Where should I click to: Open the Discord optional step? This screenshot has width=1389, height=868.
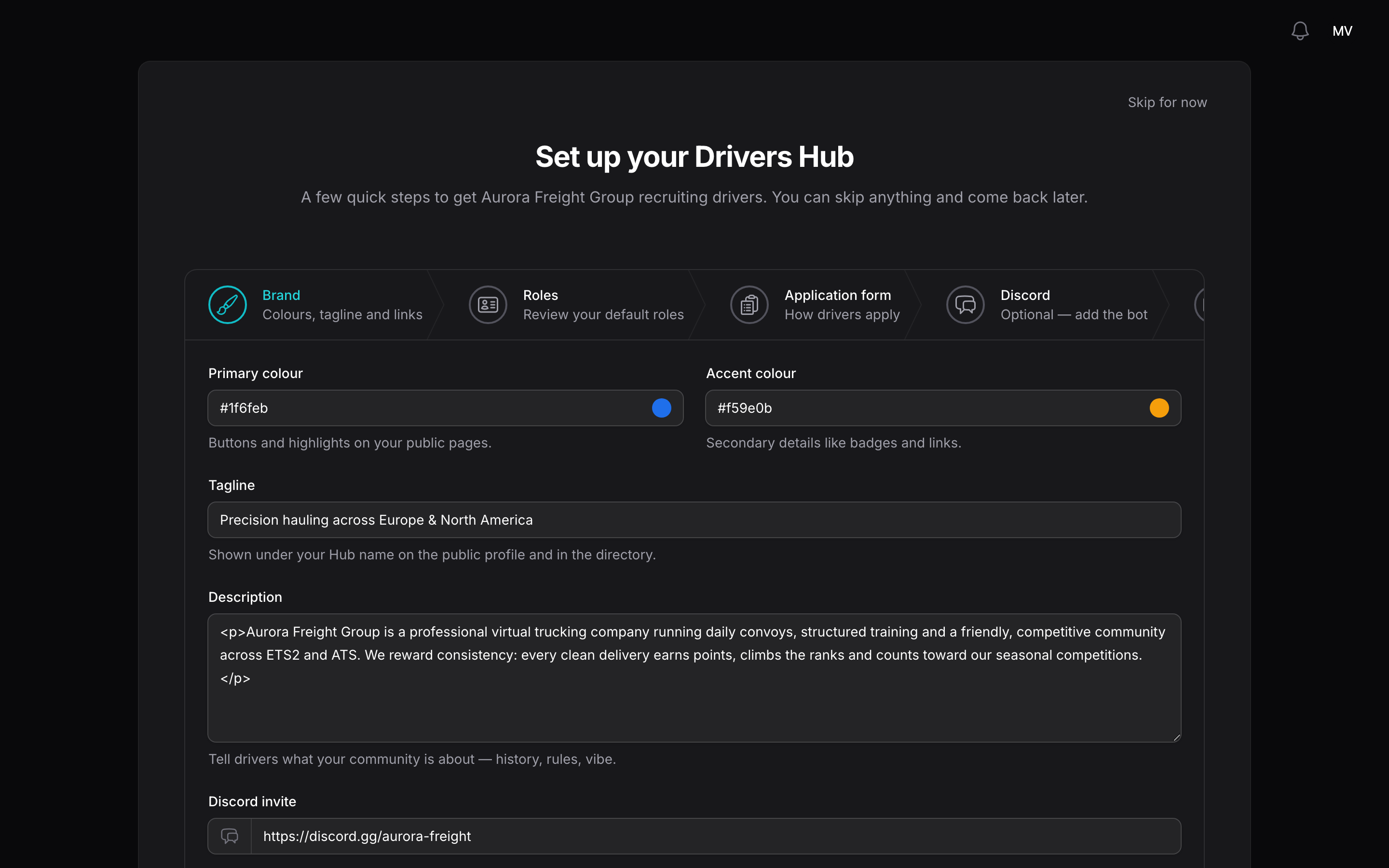click(x=1048, y=305)
